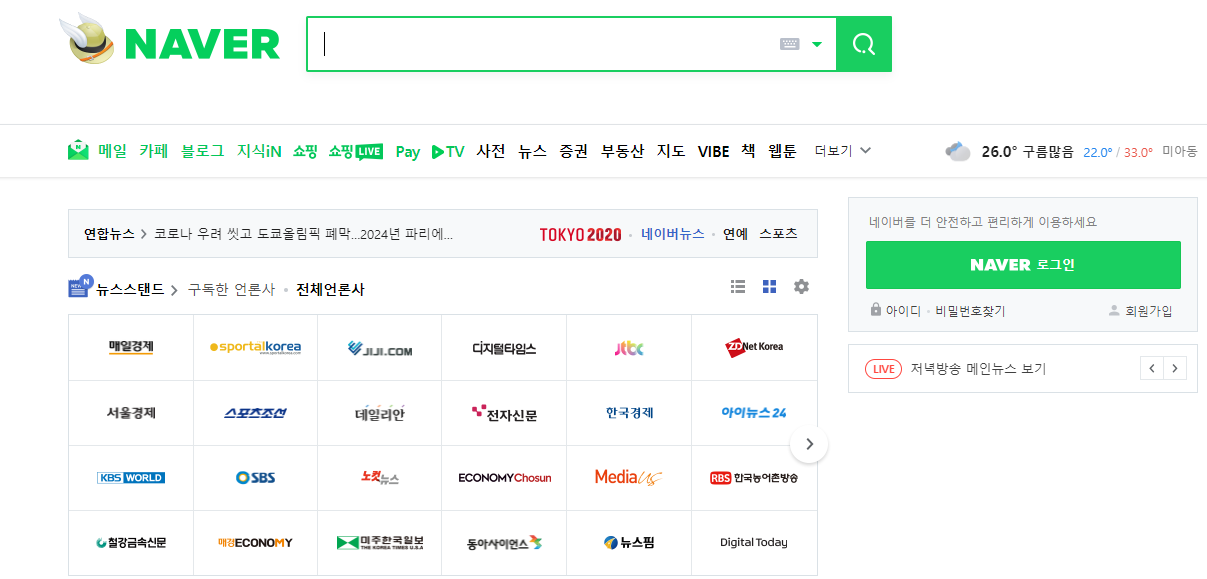
Task: Switch to 구독한 언론사 tab
Action: point(231,290)
